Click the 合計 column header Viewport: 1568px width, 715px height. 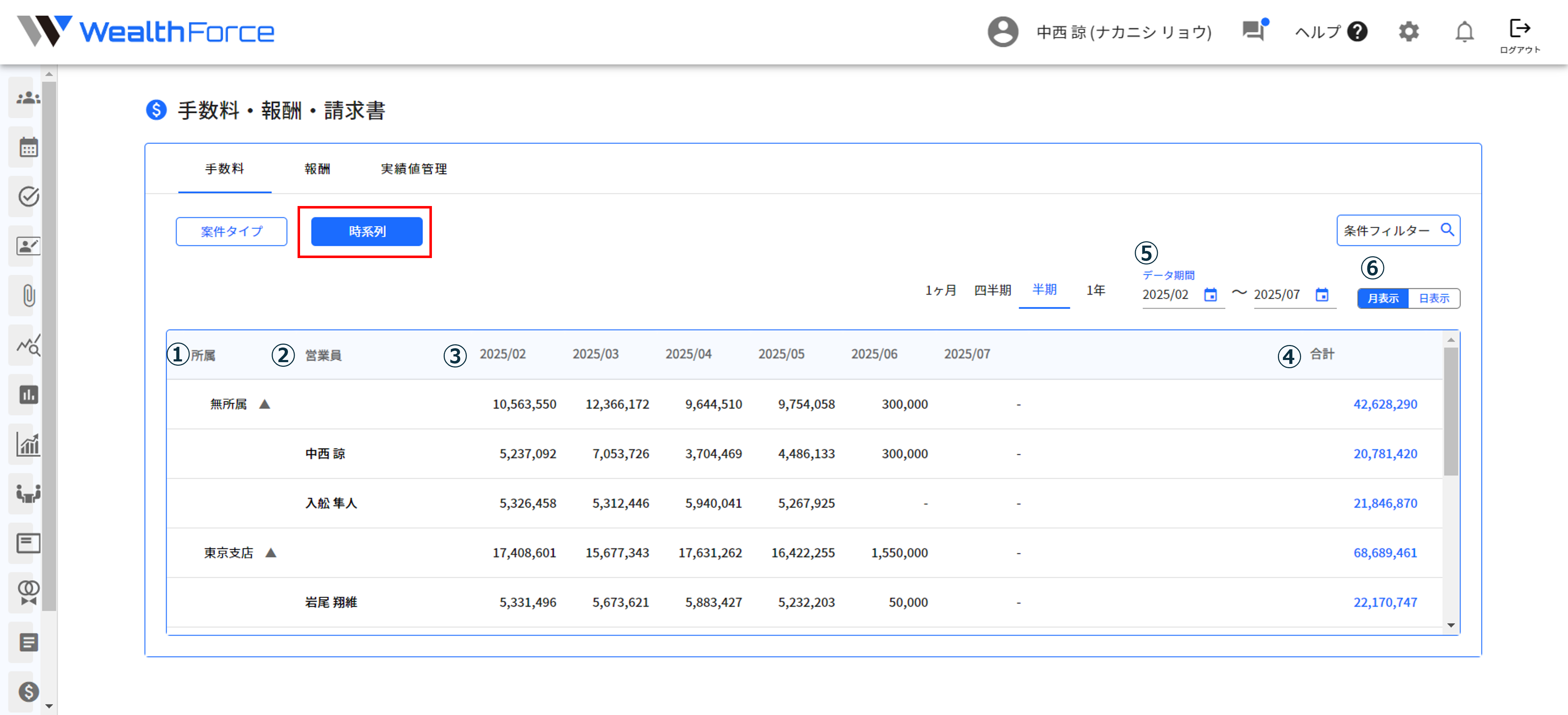[1322, 354]
